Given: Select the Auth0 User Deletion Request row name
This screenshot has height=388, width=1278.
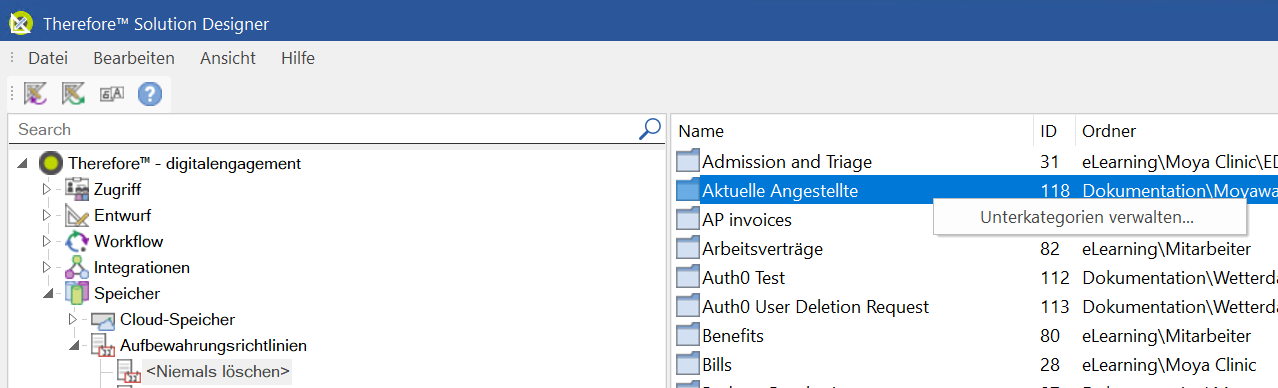Looking at the screenshot, I should pos(816,306).
